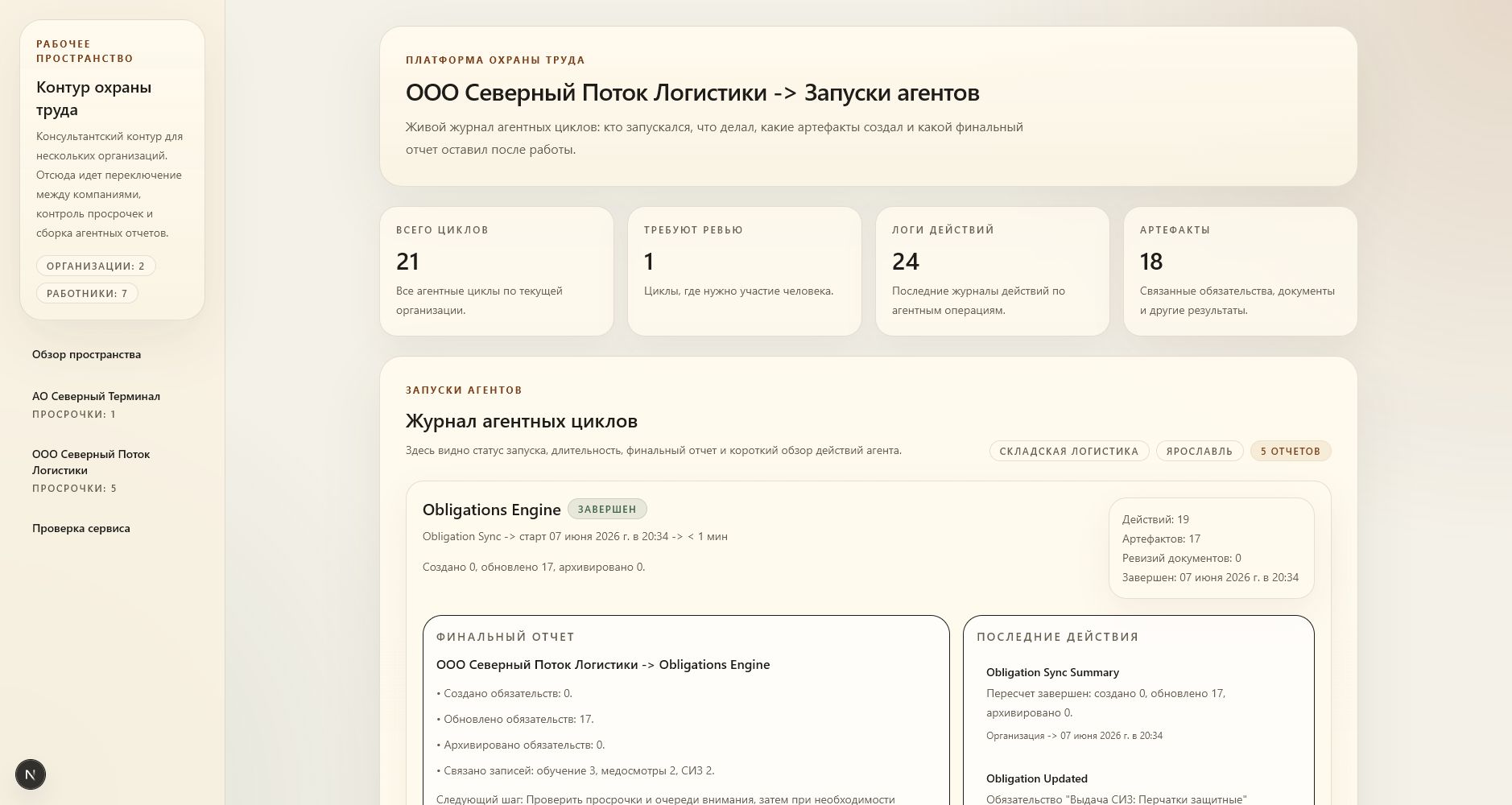Click the Obligation Sync start time line
This screenshot has width=1512, height=805.
(x=575, y=536)
